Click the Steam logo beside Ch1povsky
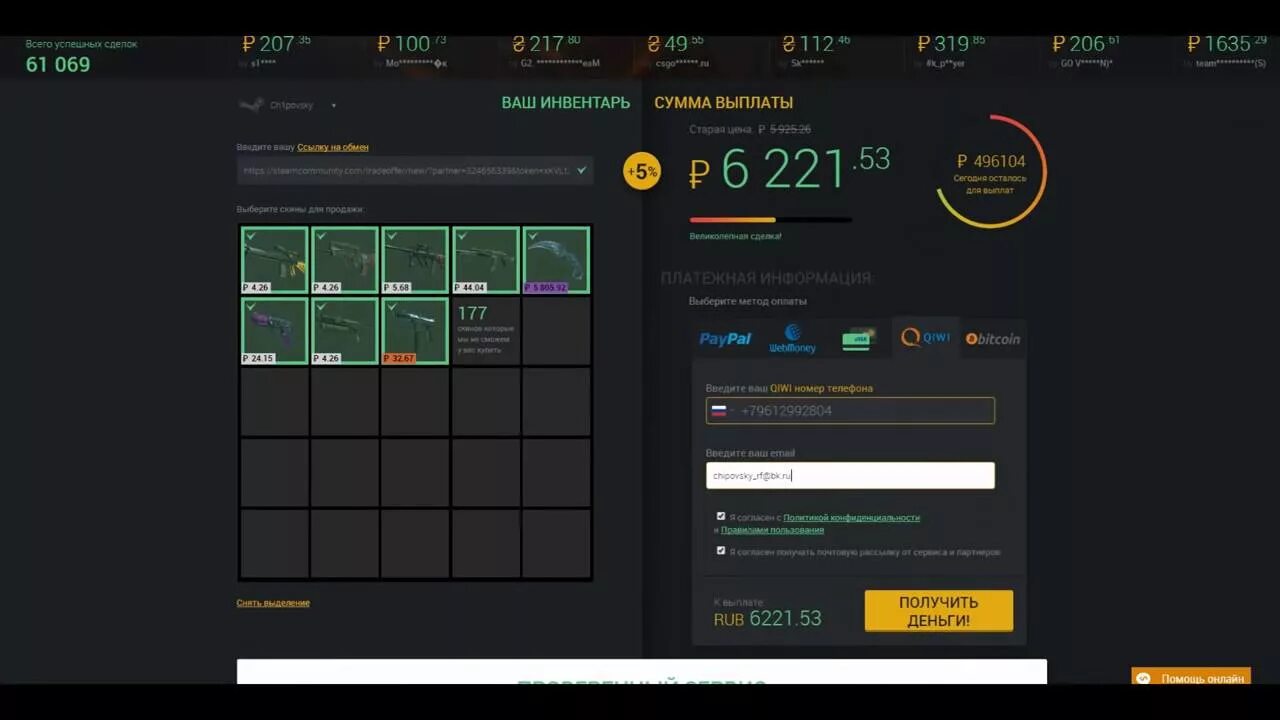The height and width of the screenshot is (720, 1280). [251, 105]
